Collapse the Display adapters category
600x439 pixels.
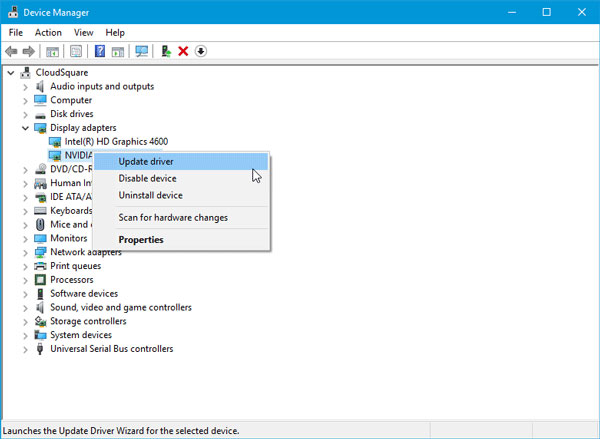[25, 128]
